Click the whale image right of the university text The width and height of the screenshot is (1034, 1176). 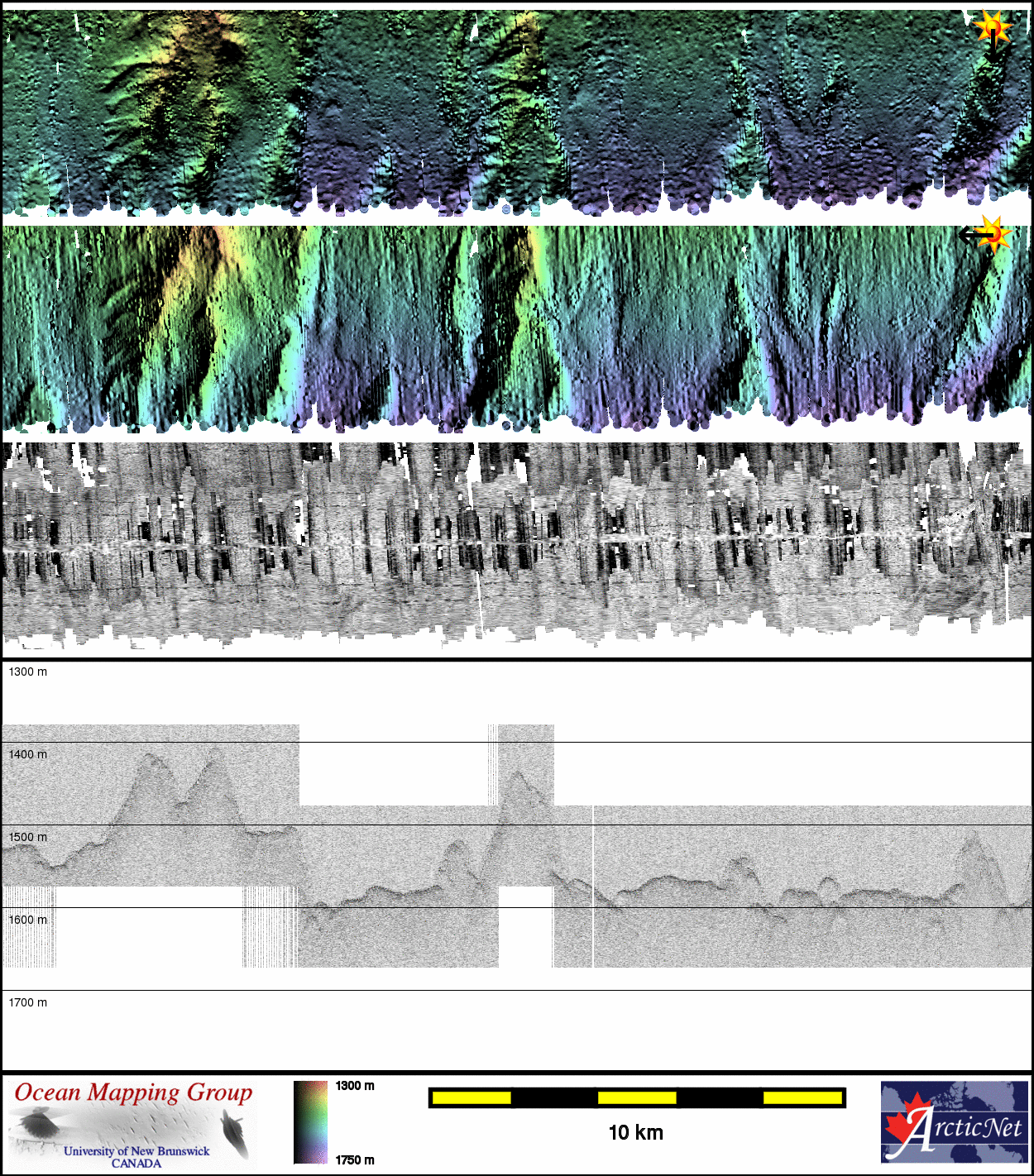click(x=234, y=1132)
